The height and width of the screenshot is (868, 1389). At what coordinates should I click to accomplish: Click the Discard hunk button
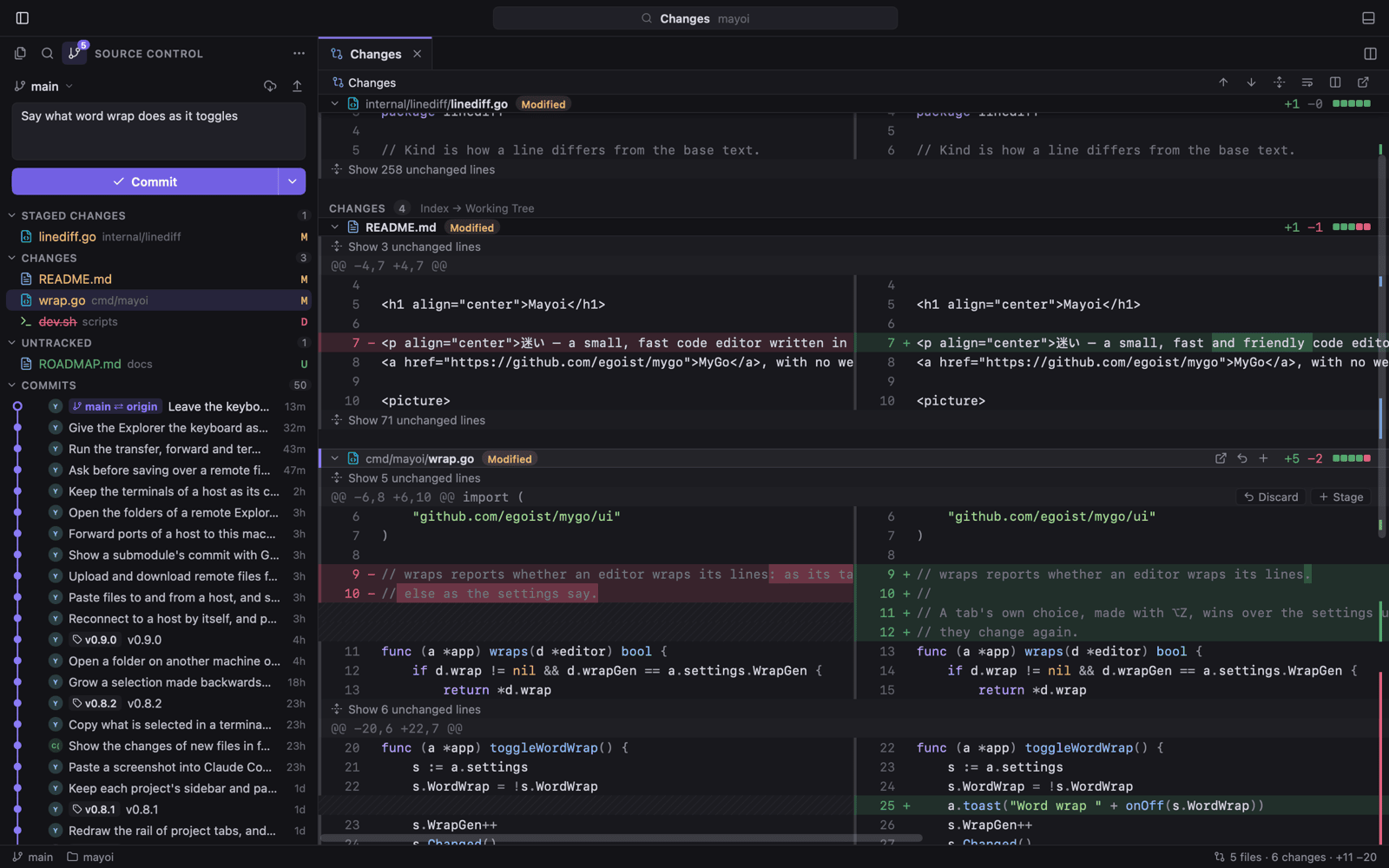(x=1271, y=497)
